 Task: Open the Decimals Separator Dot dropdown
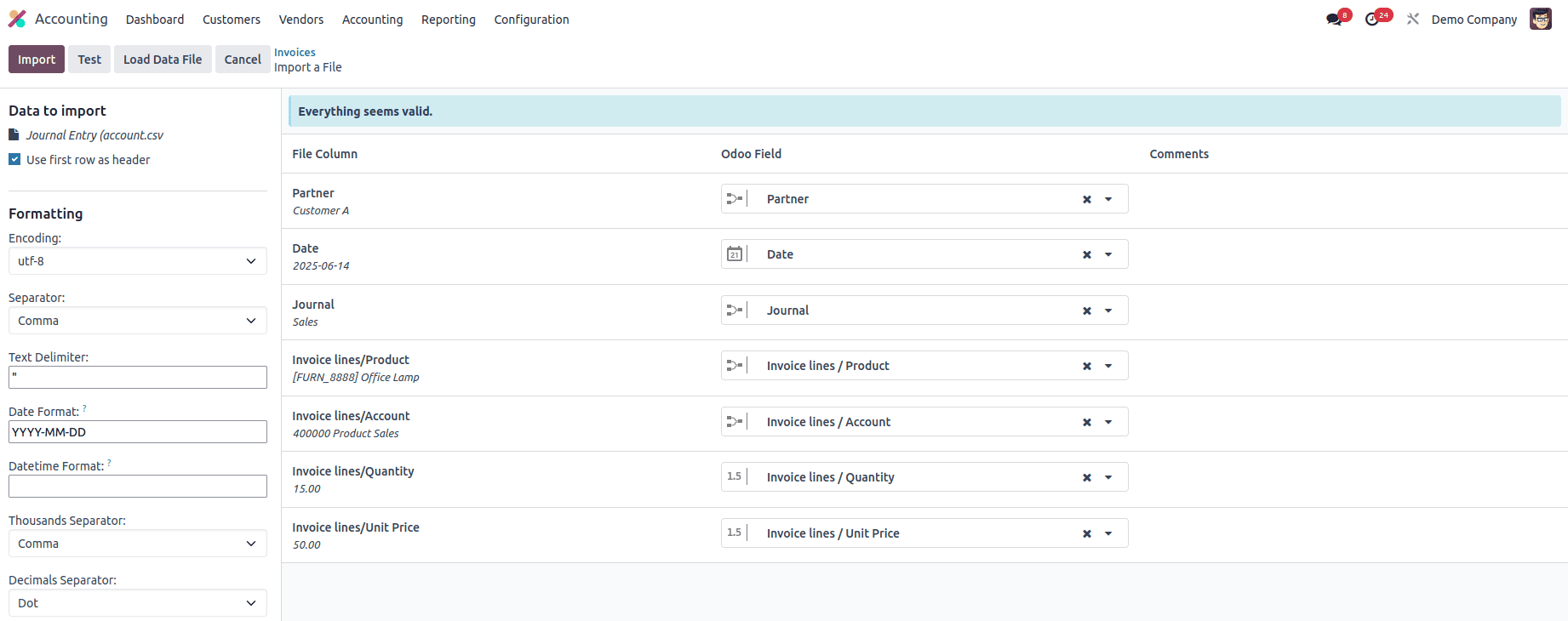[138, 603]
